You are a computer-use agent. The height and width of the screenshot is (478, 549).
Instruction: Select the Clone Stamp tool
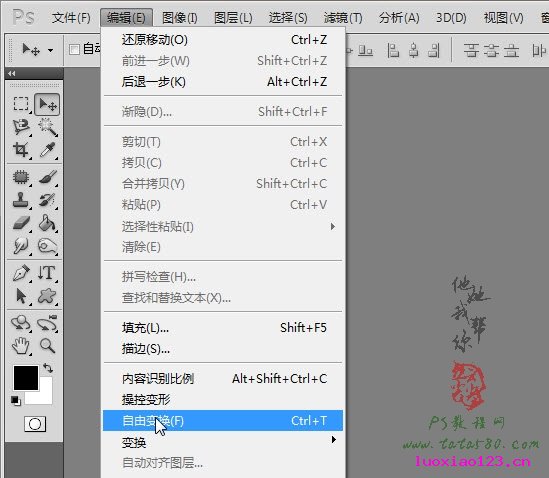tap(21, 200)
